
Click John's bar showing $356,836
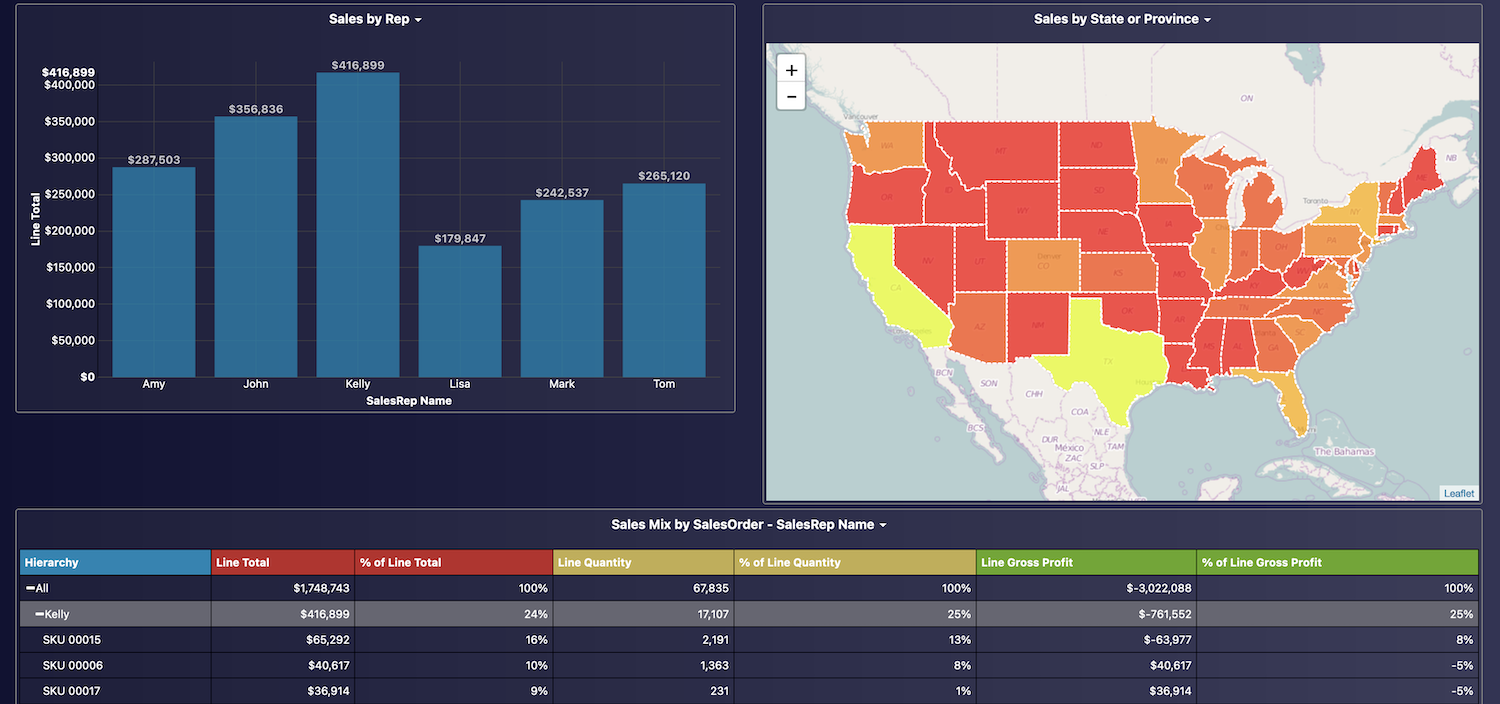[x=256, y=247]
